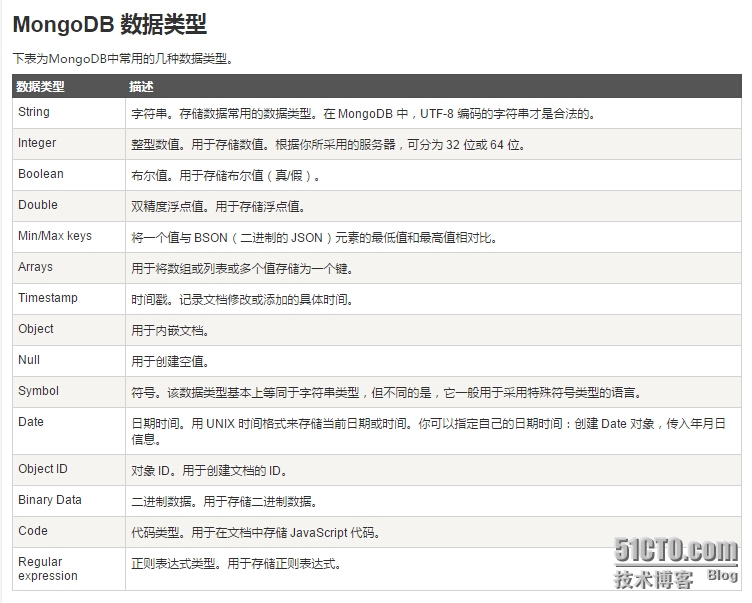Select the 'Code' type cell
This screenshot has height=603, width=752.
(69, 532)
